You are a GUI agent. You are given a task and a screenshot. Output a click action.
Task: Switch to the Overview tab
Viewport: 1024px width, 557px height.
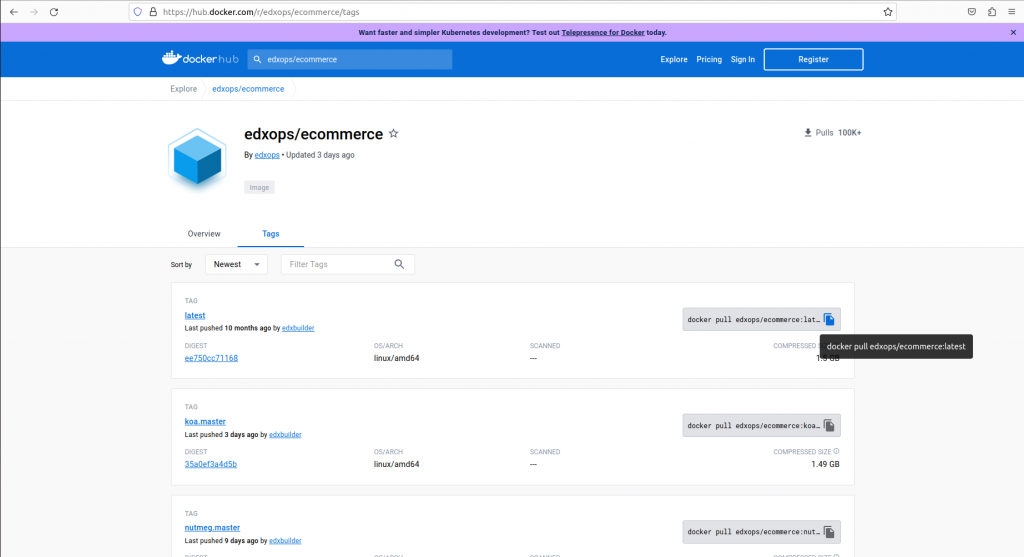(x=204, y=234)
